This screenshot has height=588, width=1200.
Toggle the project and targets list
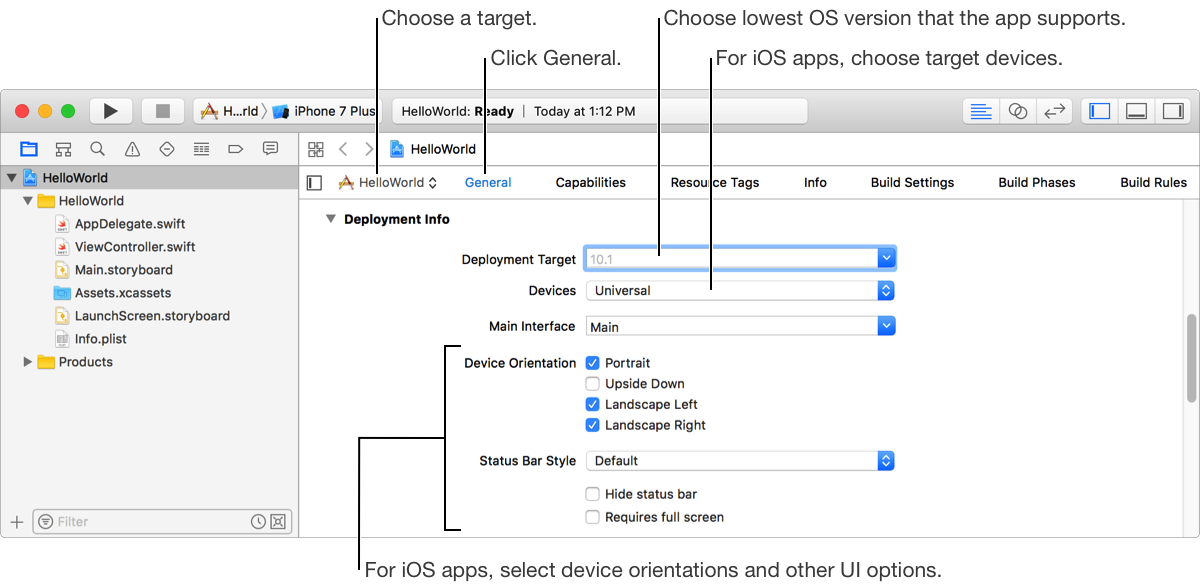pyautogui.click(x=314, y=183)
